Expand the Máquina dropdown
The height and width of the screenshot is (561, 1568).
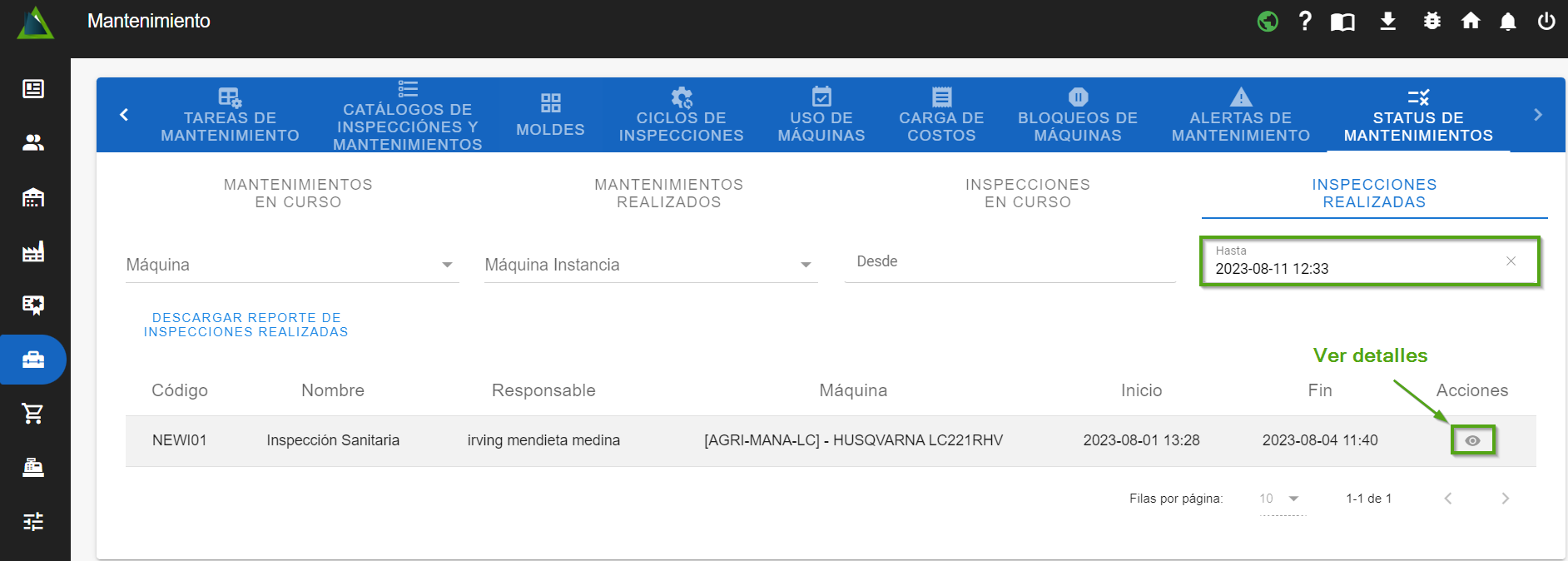pyautogui.click(x=447, y=265)
